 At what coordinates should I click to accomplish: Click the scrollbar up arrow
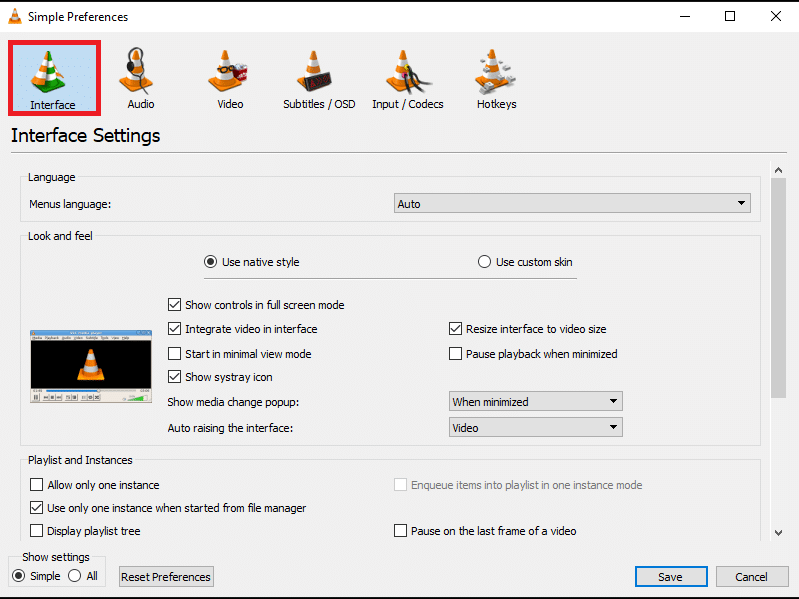(x=778, y=170)
